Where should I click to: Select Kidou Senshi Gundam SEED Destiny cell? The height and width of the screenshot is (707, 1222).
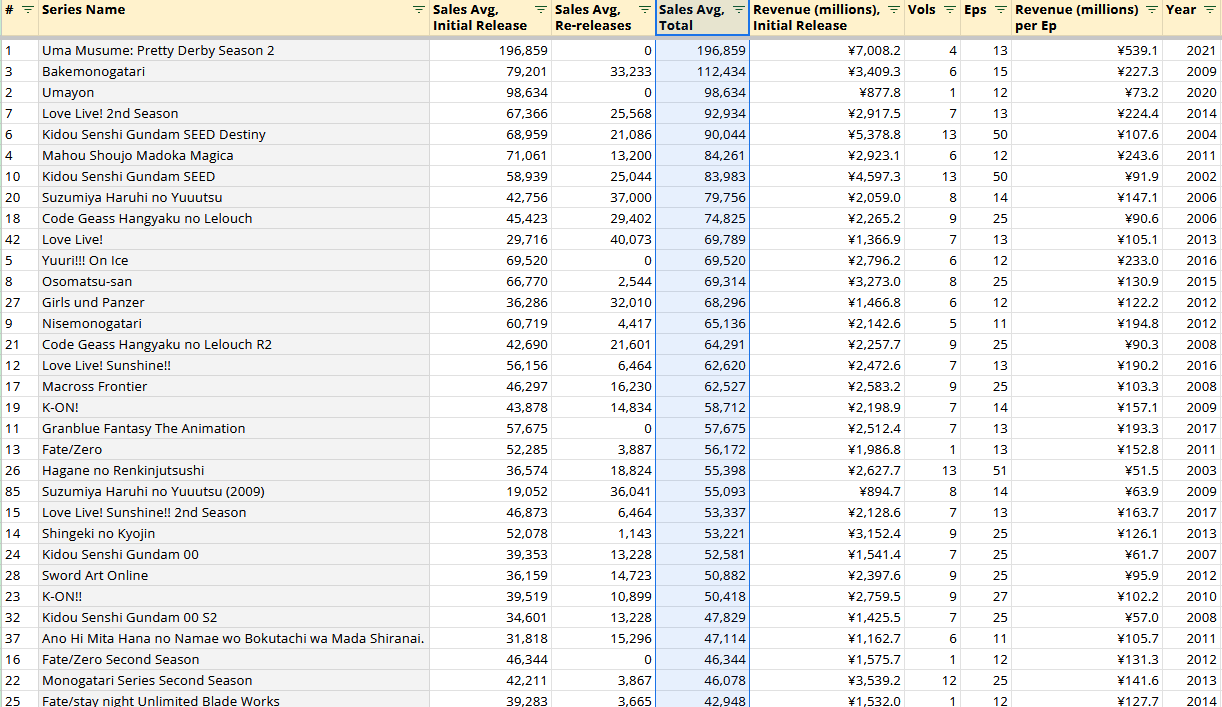234,134
